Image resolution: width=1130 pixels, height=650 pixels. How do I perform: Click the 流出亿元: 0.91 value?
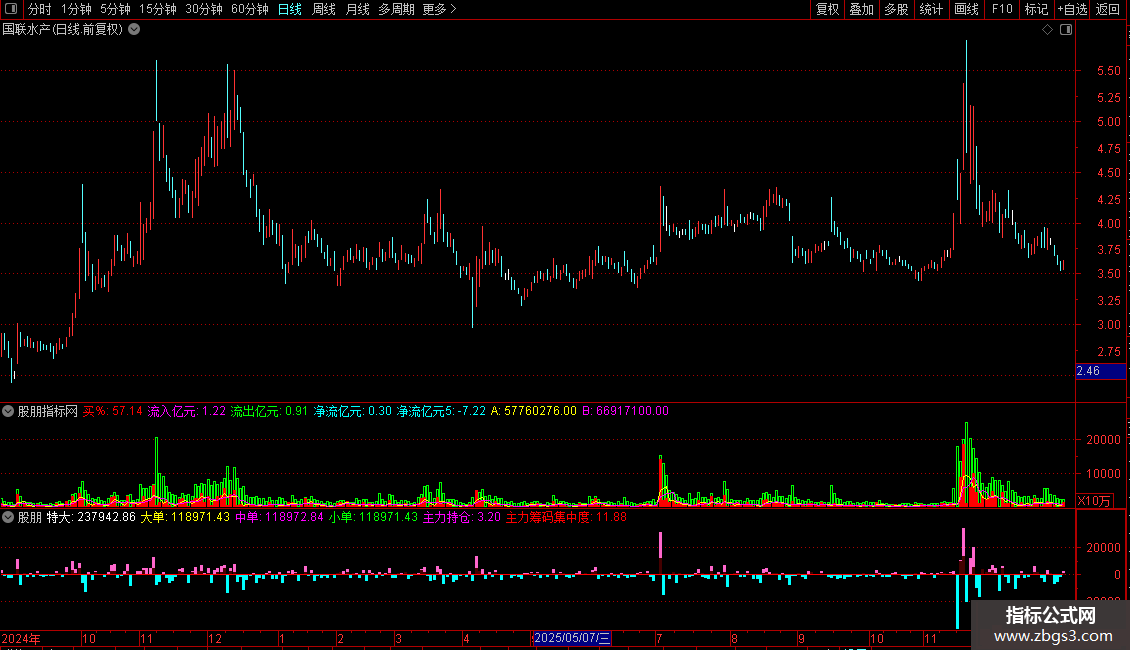[x=269, y=411]
